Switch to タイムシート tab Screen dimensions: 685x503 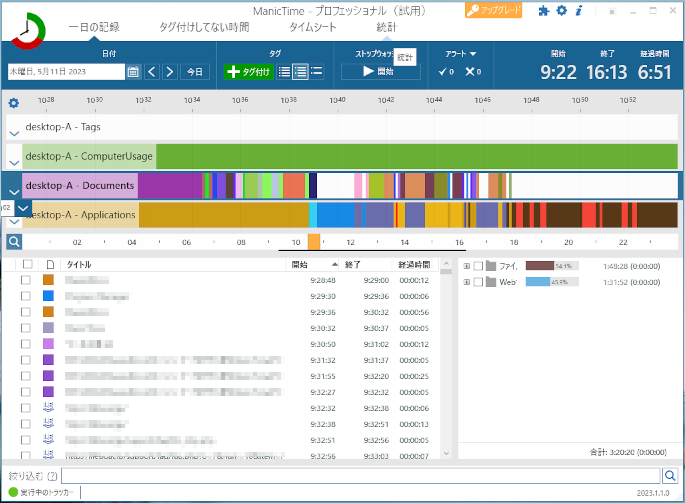coord(313,28)
